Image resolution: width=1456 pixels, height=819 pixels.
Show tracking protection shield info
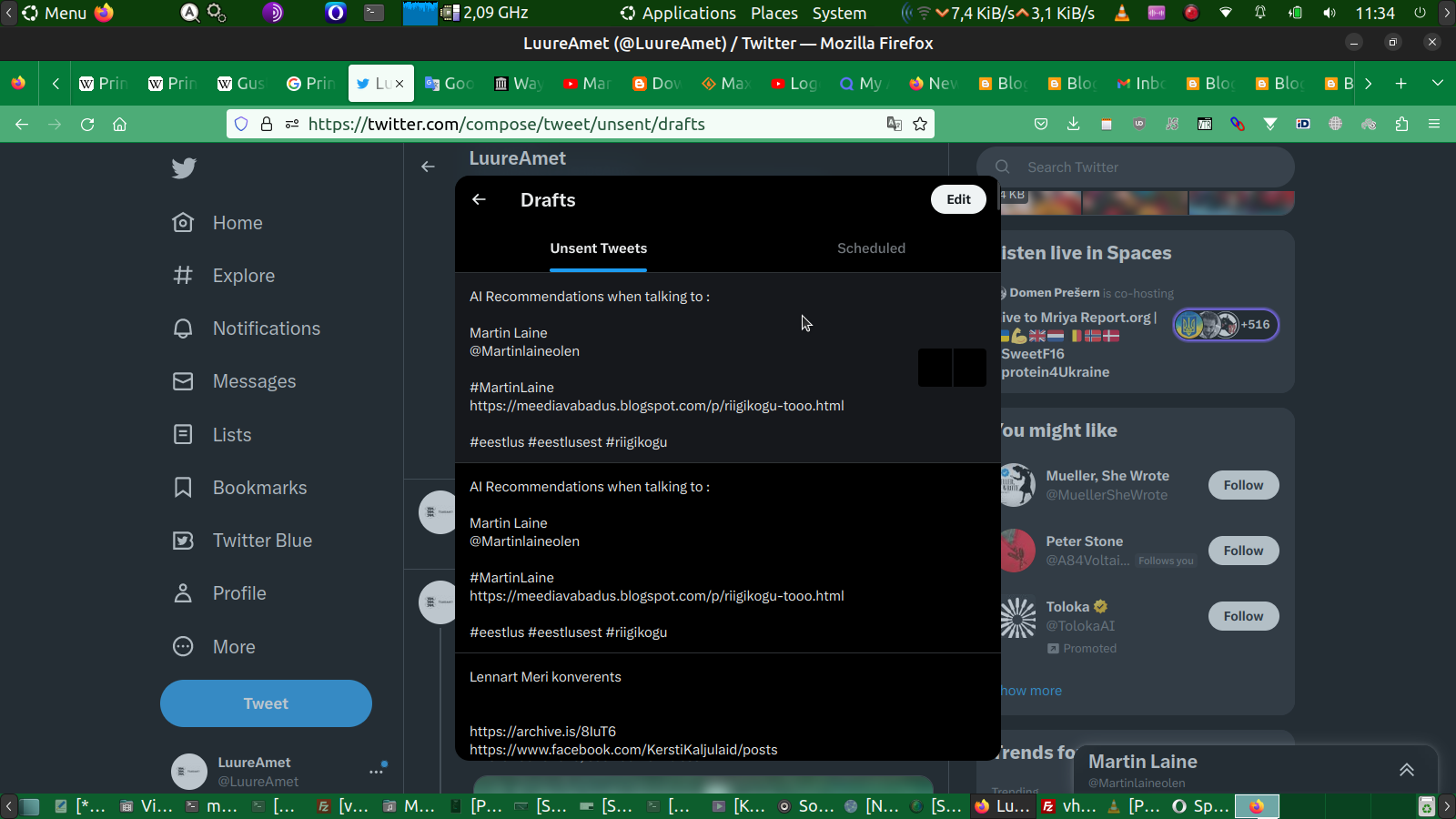point(241,124)
